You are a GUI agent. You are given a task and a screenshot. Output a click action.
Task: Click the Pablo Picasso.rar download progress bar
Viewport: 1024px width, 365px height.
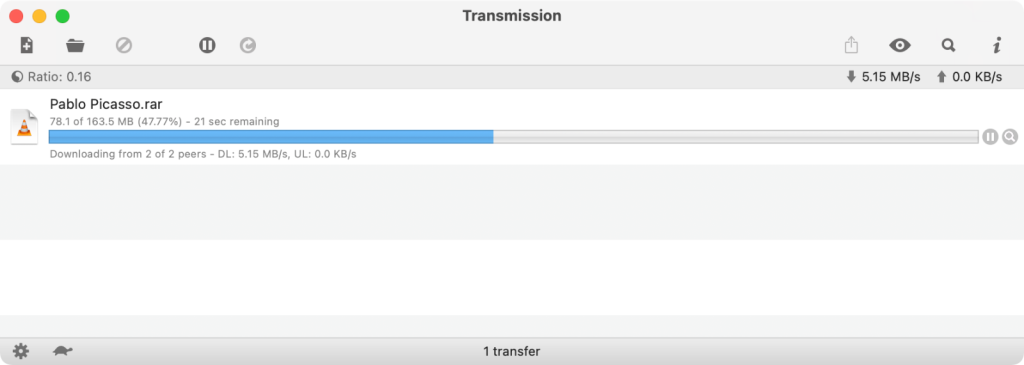[x=513, y=136]
